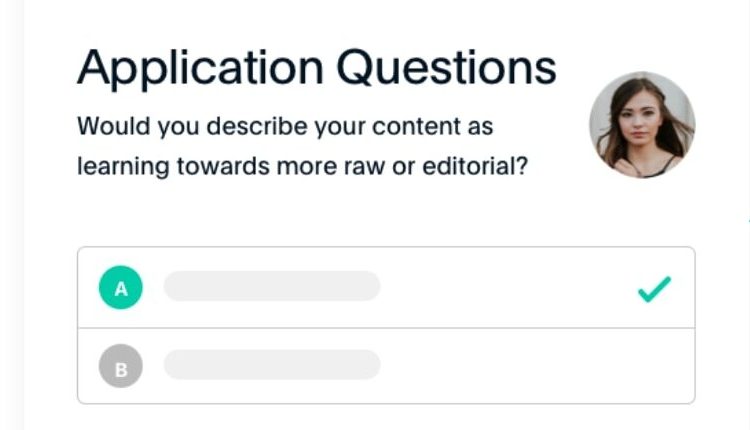Screen dimensions: 750x430
Task: Click option B's gray placeholder text bar
Action: pyautogui.click(x=272, y=365)
